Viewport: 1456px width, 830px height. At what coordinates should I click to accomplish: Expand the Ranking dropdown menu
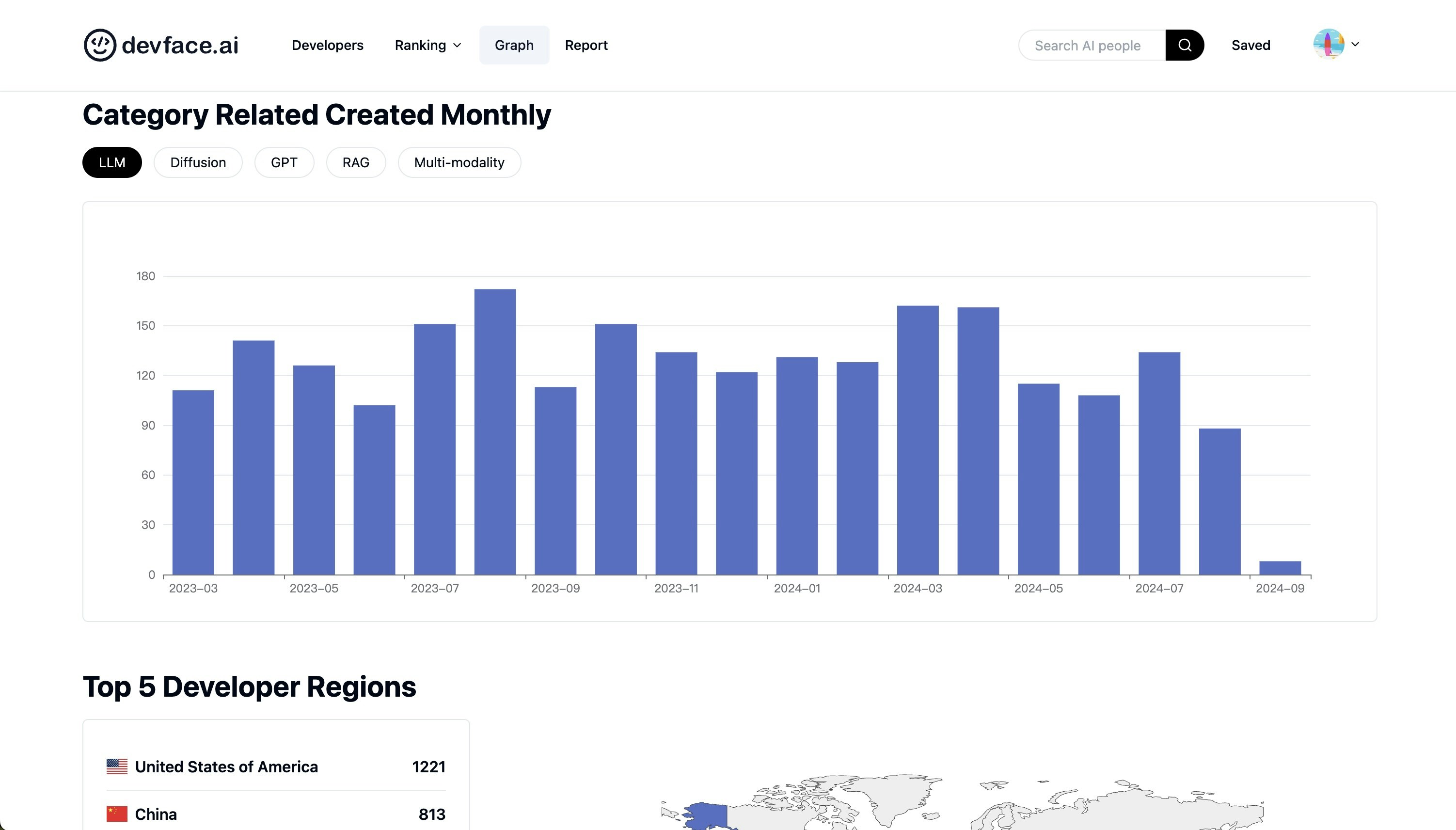(x=428, y=45)
